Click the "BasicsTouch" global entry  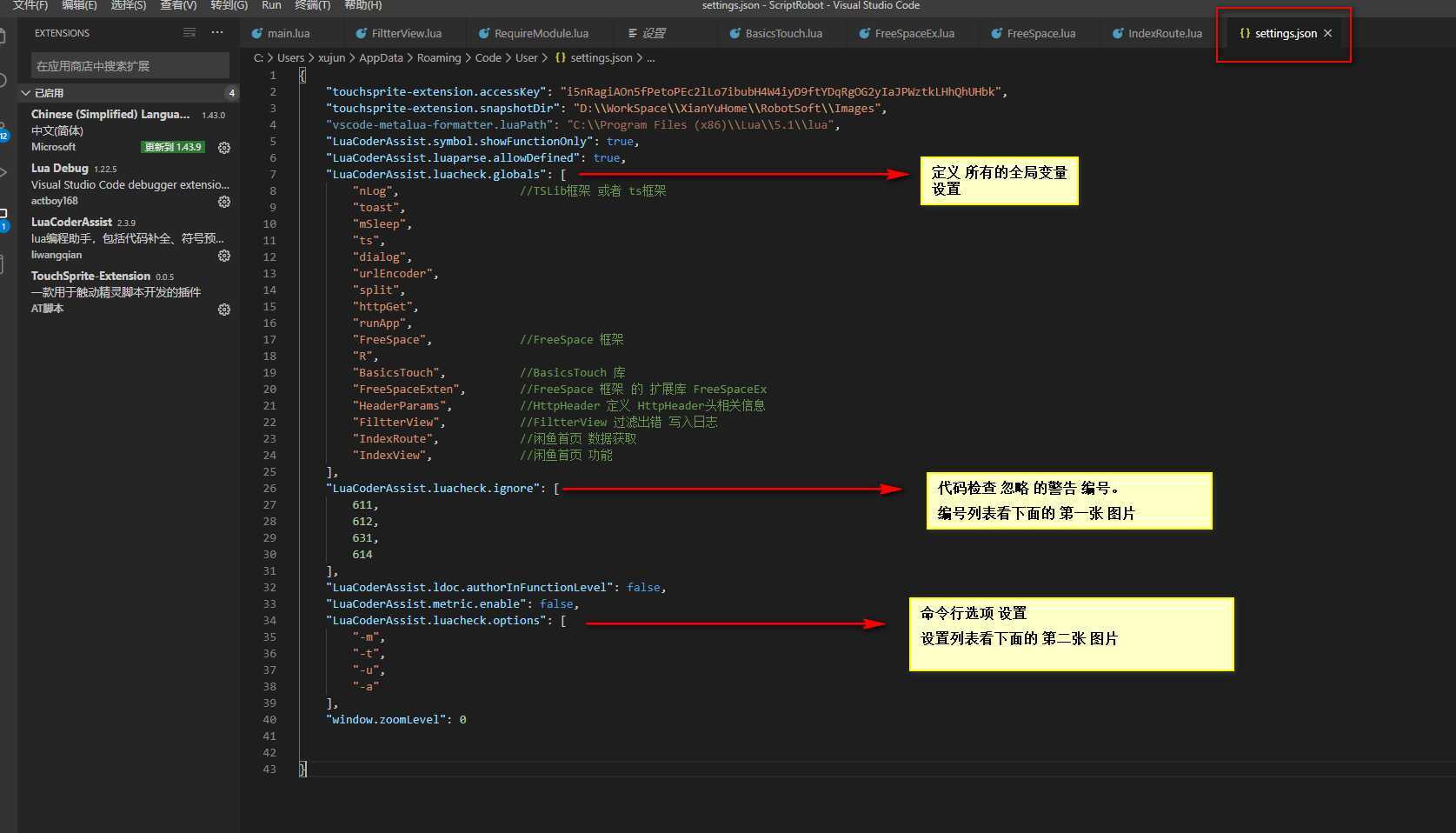click(396, 372)
